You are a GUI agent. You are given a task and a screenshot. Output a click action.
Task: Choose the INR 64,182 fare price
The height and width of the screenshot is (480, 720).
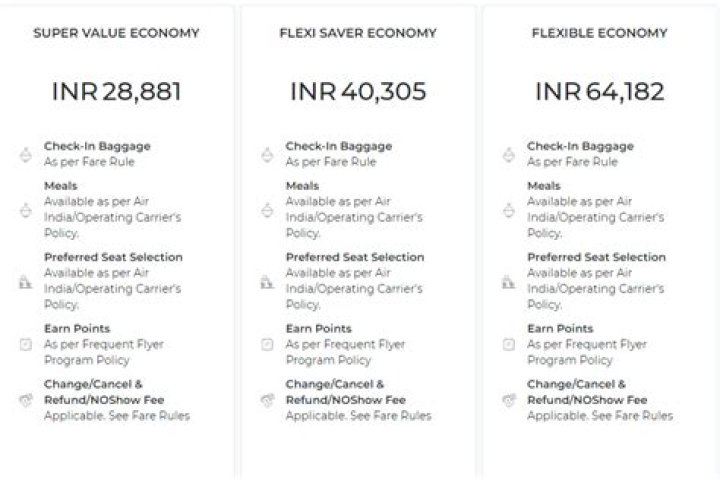(600, 92)
